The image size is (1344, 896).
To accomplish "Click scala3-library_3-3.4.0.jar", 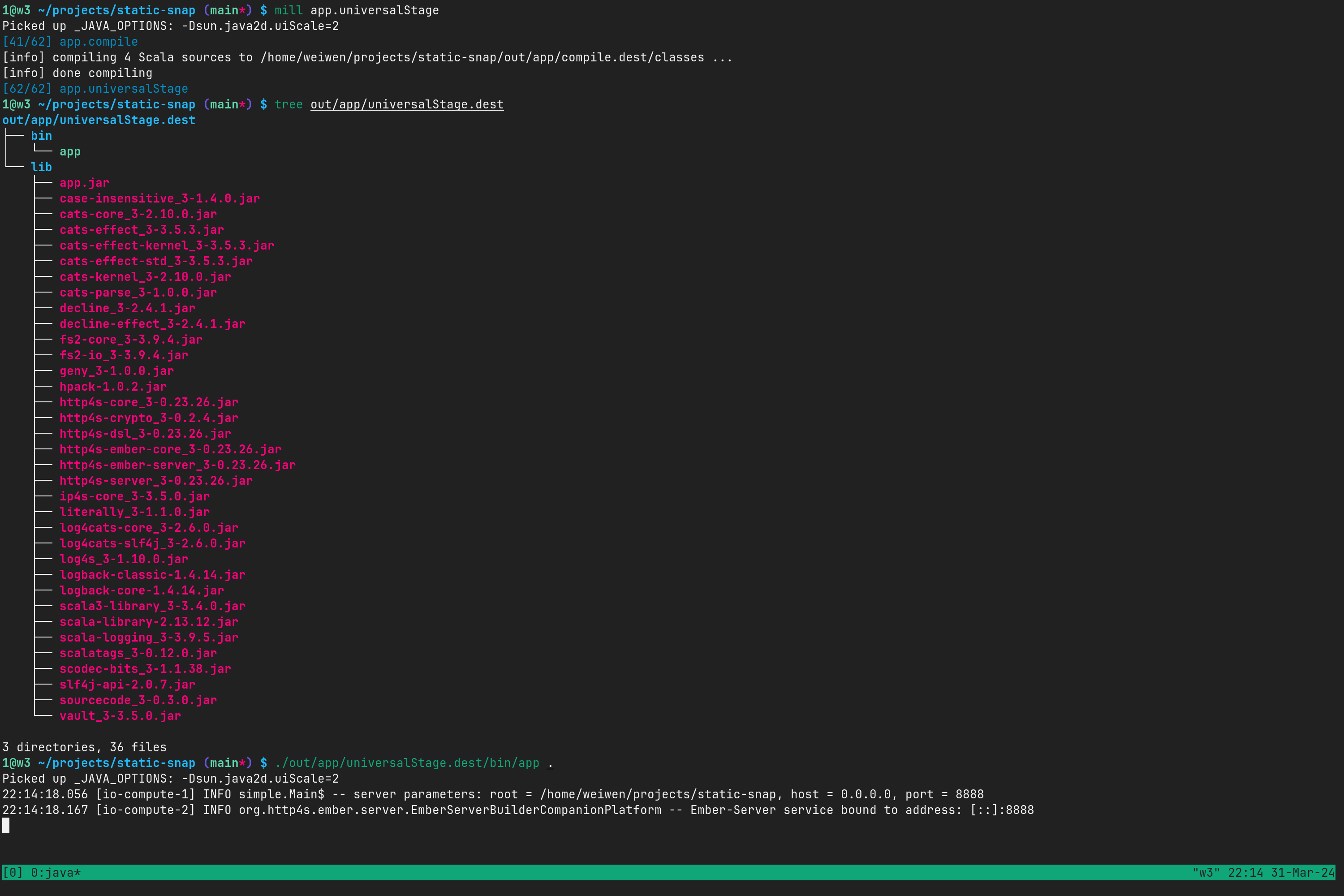I will [x=153, y=606].
